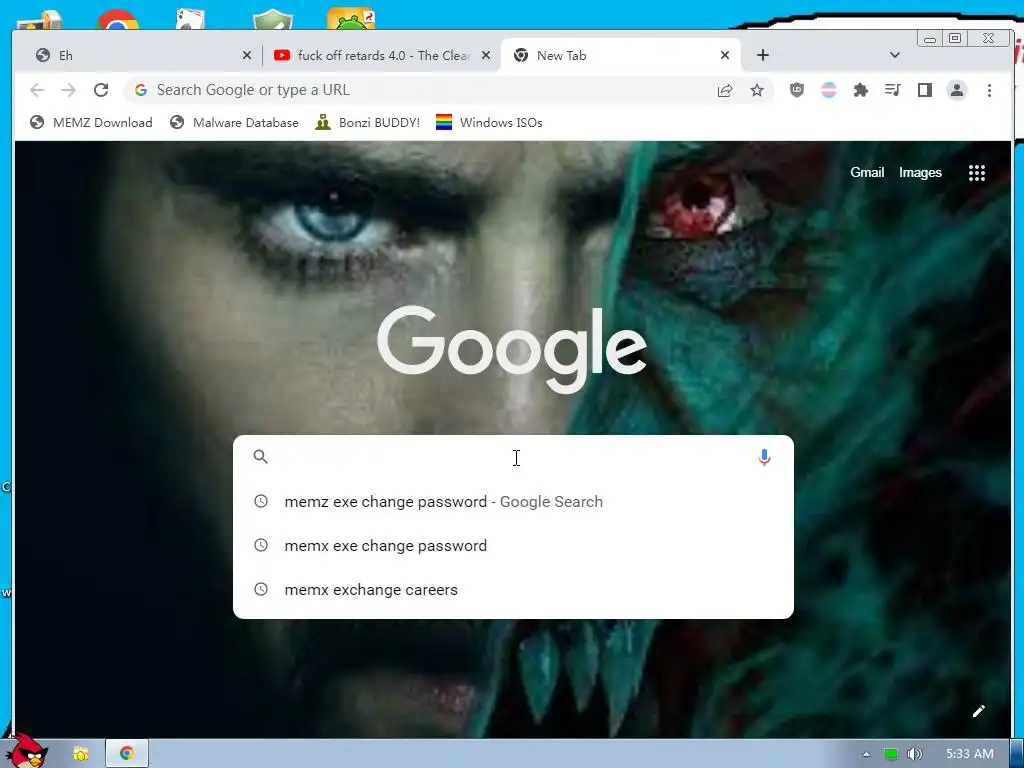Viewport: 1024px width, 768px height.
Task: Reload the page with the refresh icon
Action: [101, 90]
